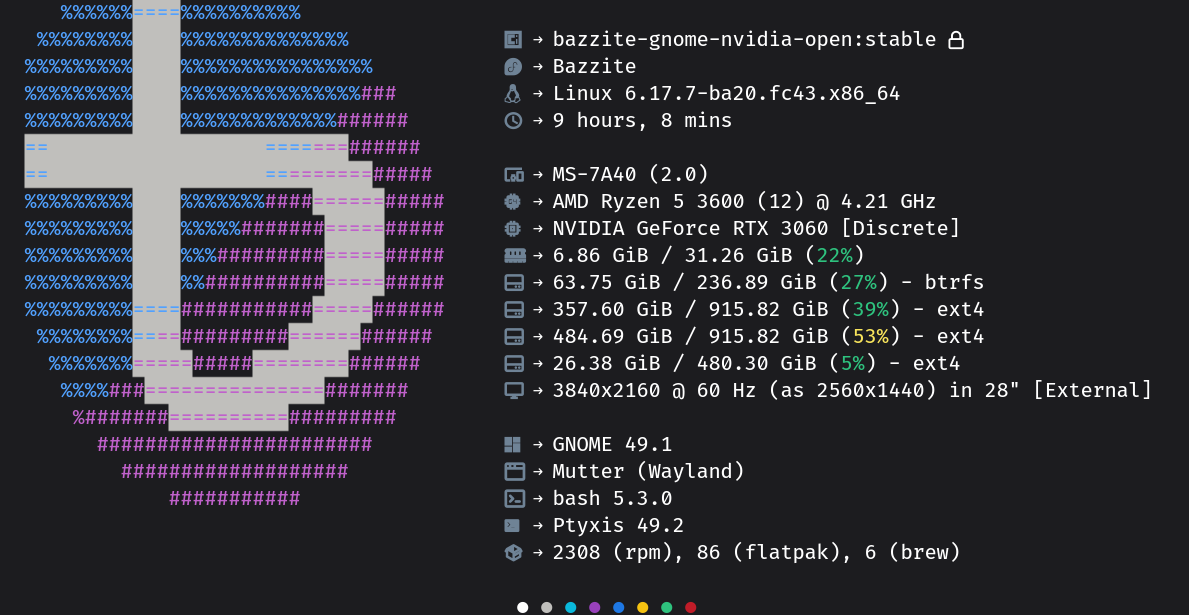Click the CPU chip icon beside AMD Ryzen

coord(513,202)
